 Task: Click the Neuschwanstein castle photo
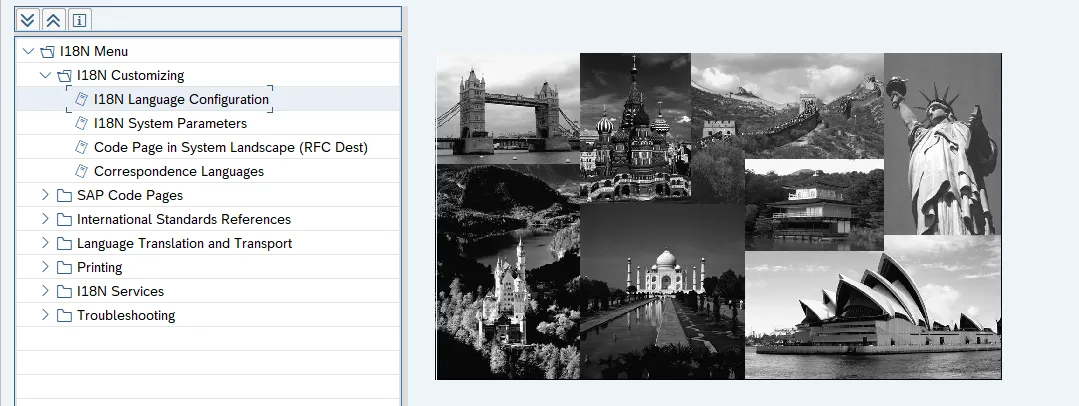[x=509, y=272]
